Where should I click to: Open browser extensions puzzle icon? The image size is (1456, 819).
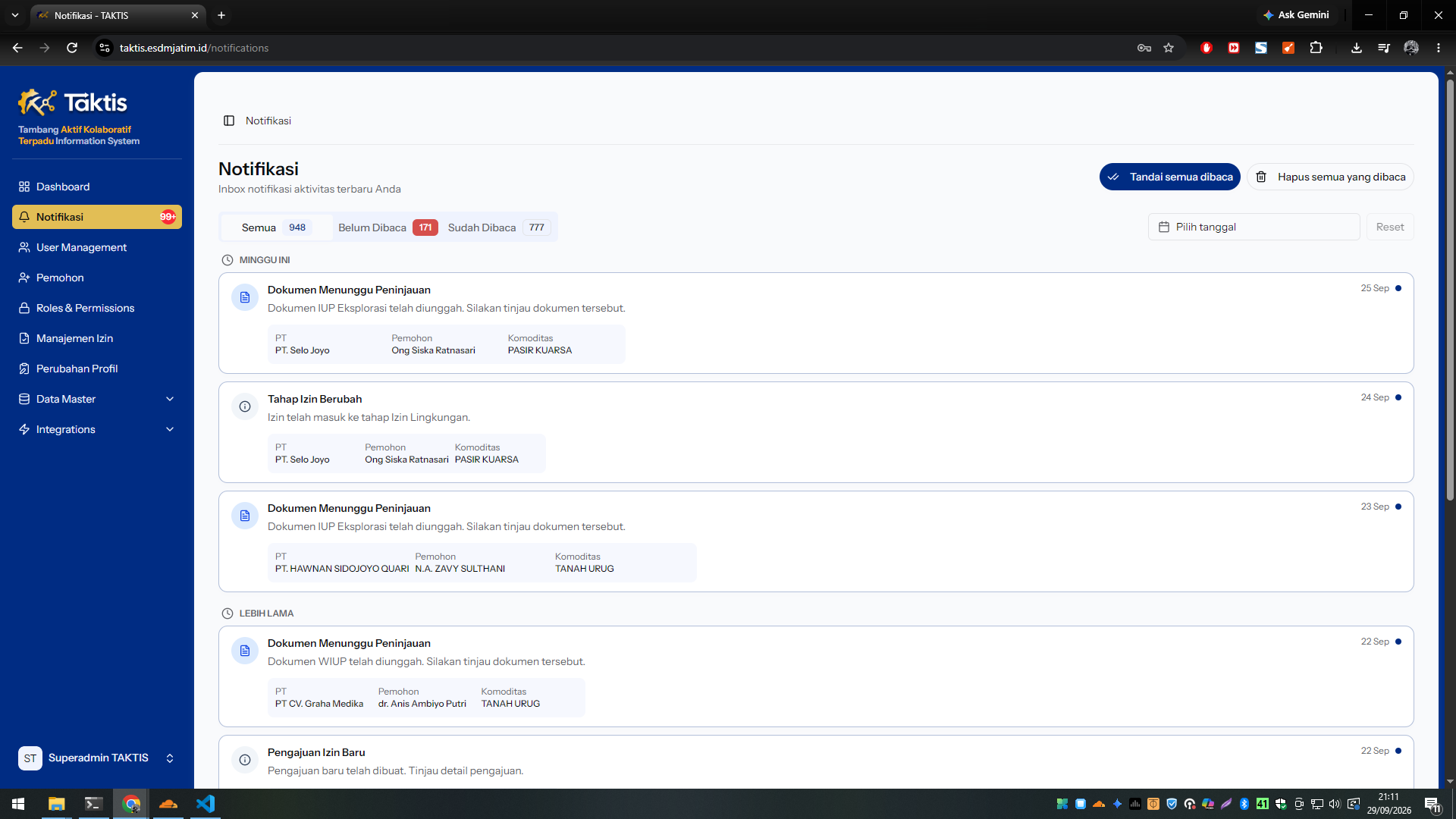pos(1316,48)
